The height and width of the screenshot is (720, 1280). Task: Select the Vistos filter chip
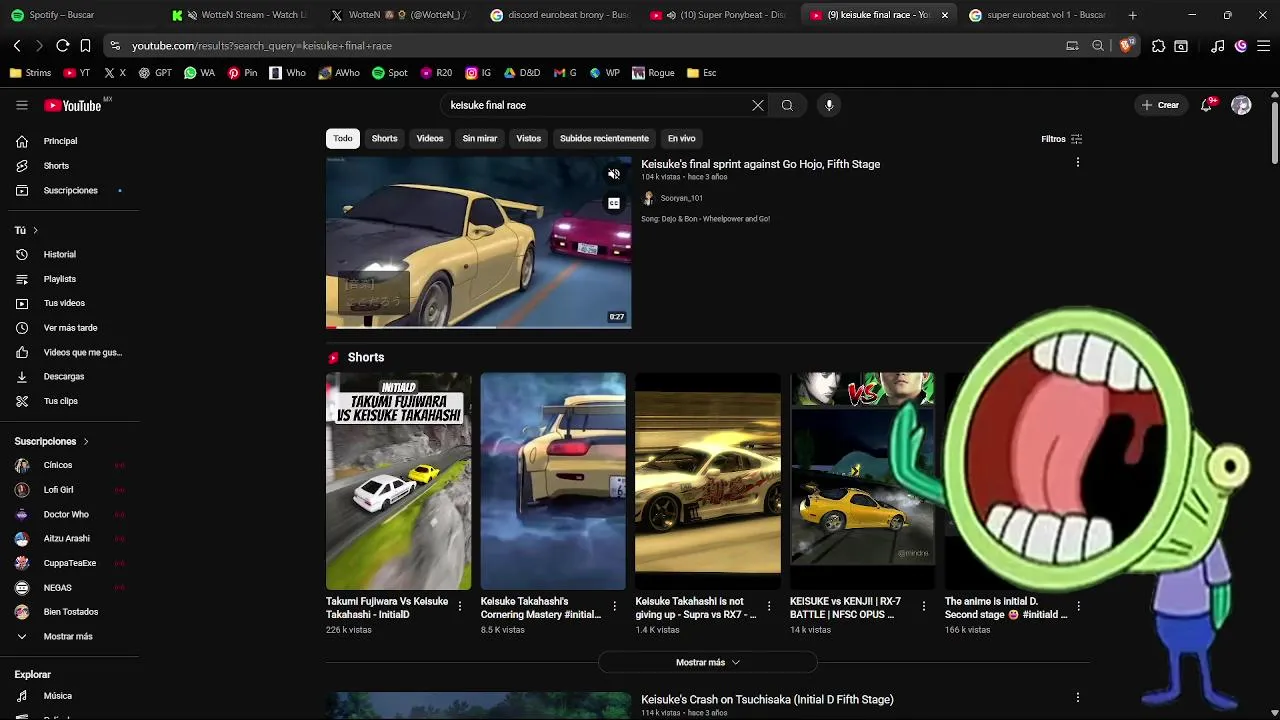pos(529,138)
